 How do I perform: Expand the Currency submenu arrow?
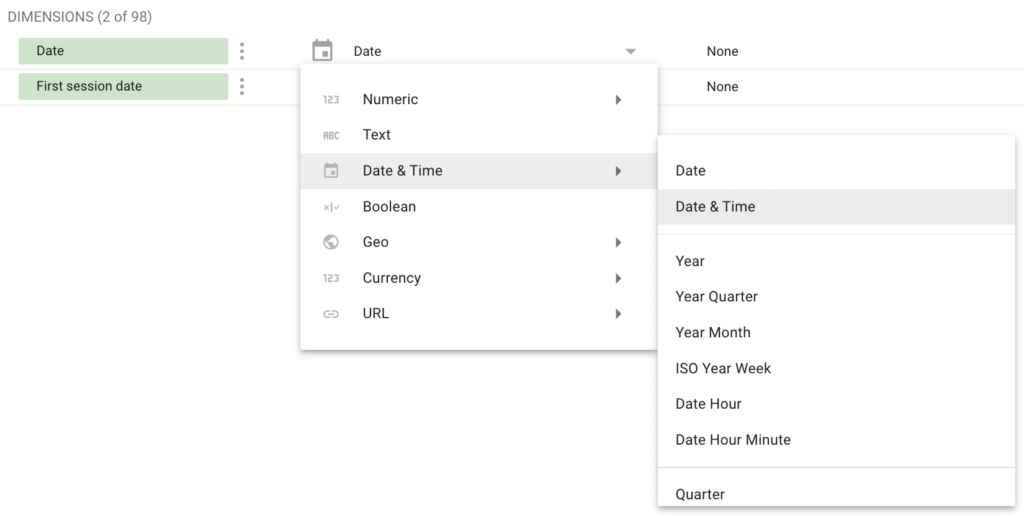pos(618,278)
